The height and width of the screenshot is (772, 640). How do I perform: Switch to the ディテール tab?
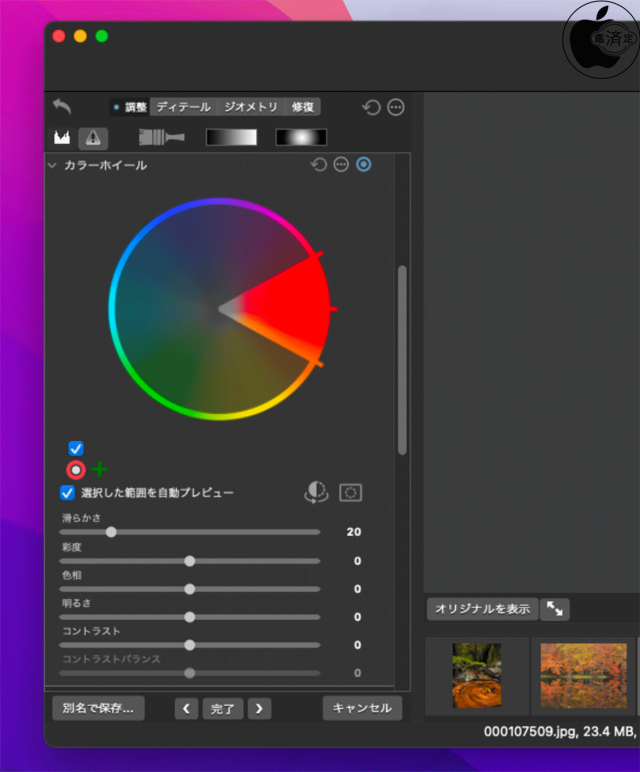tap(184, 107)
